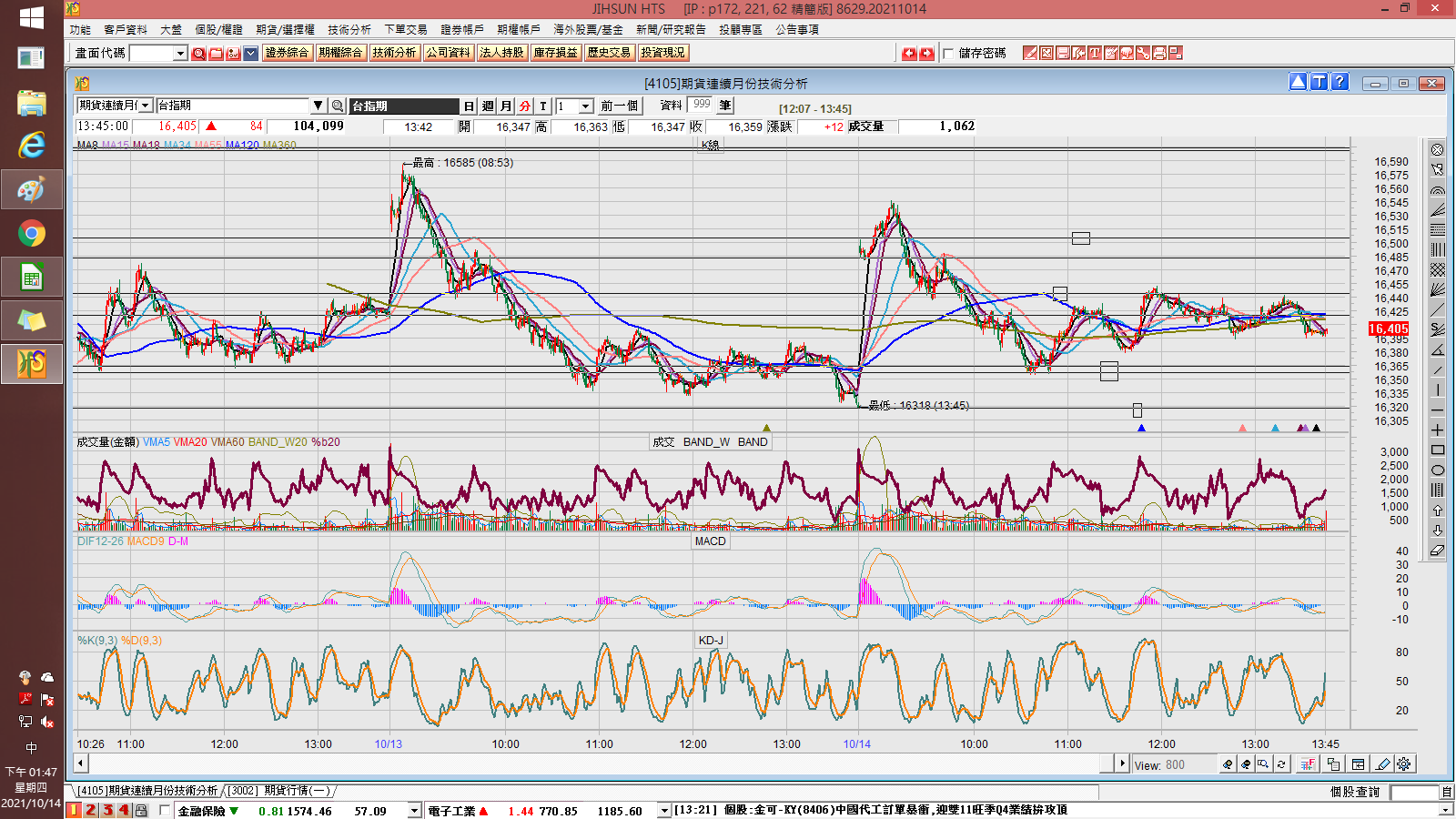Click the red wrench icon in top toolbar
This screenshot has width=1456, height=819.
tap(1143, 54)
